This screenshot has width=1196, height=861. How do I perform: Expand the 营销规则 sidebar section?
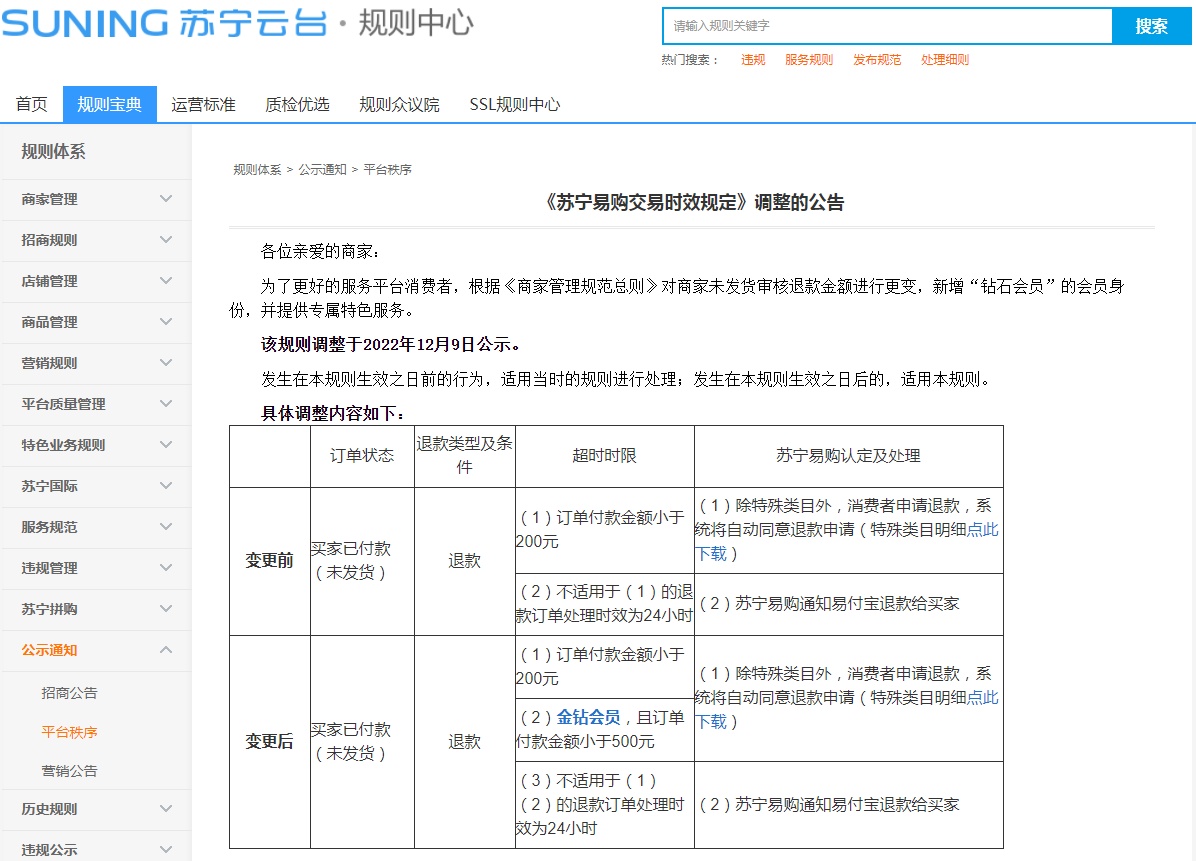[x=96, y=363]
